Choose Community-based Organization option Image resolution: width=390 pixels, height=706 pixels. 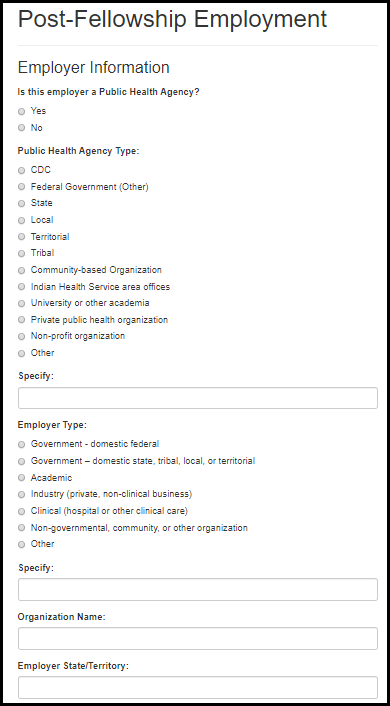click(21, 270)
